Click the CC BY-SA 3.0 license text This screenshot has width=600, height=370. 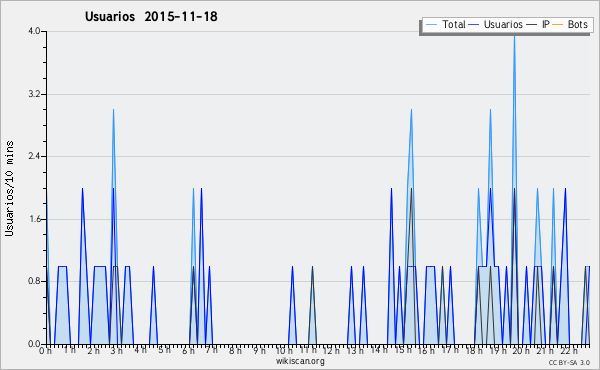[569, 362]
